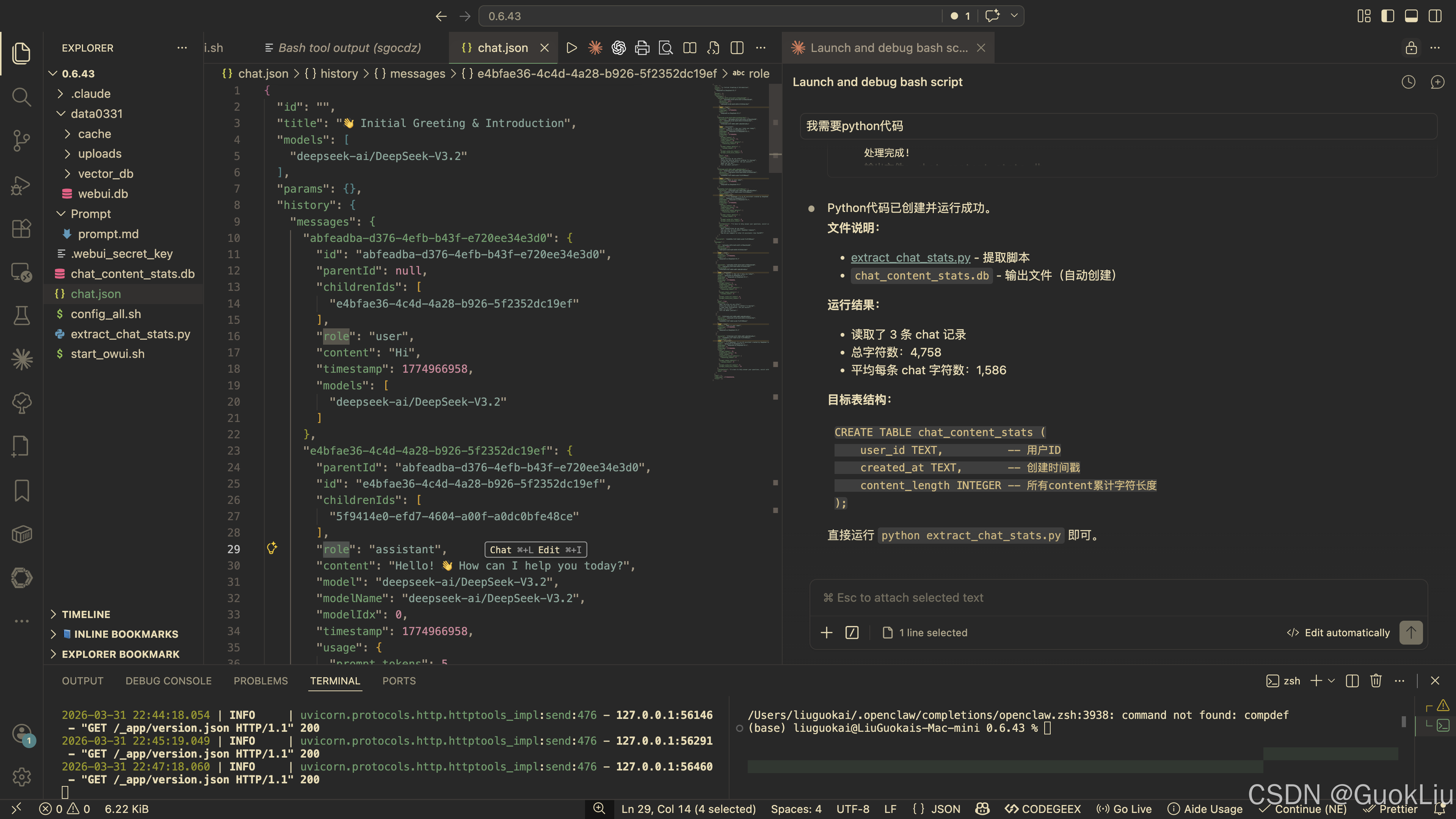This screenshot has width=1456, height=819.
Task: Switch to the DEBUG CONSOLE tab
Action: [x=168, y=681]
